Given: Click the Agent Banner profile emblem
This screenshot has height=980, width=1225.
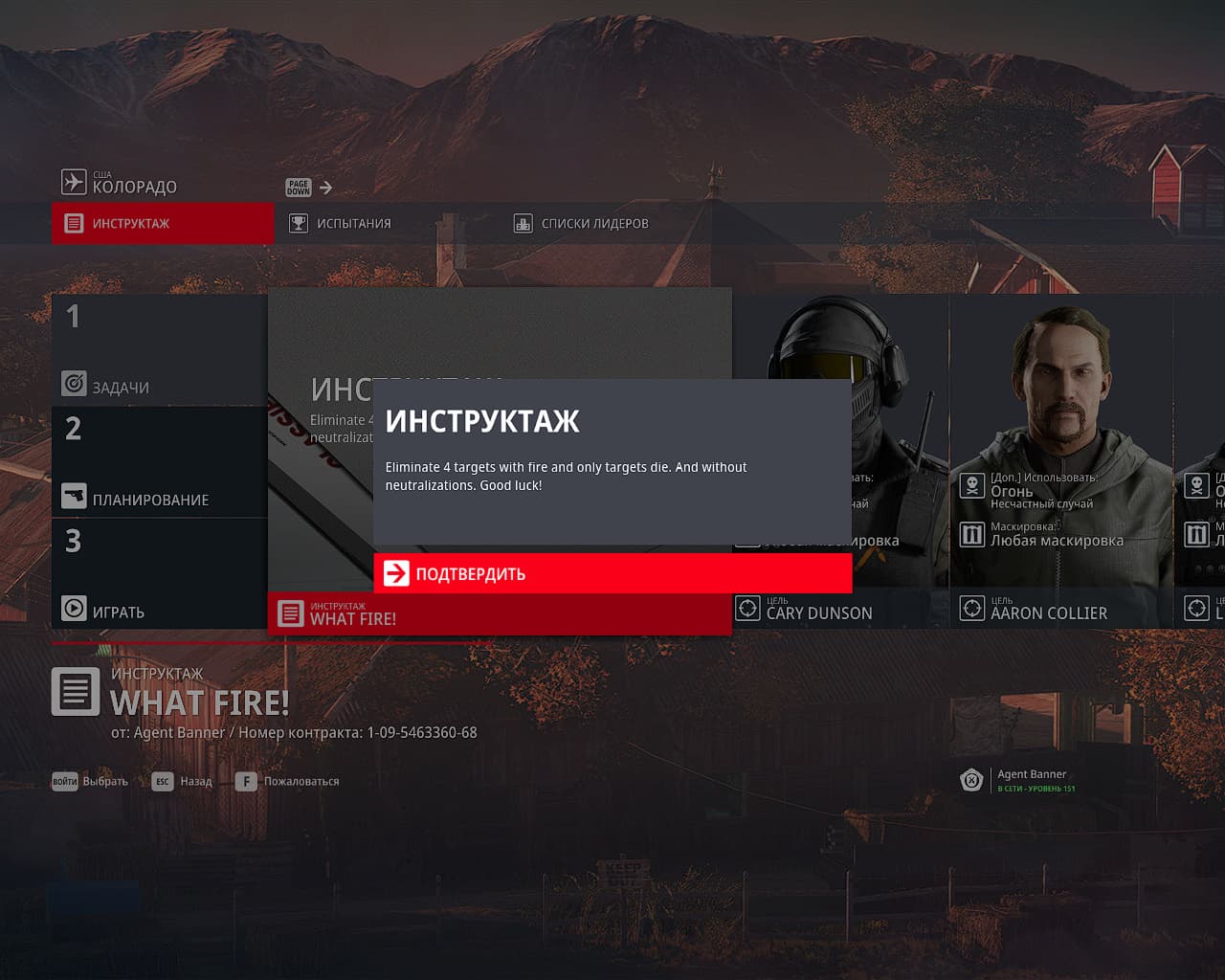Looking at the screenshot, I should click(x=972, y=780).
